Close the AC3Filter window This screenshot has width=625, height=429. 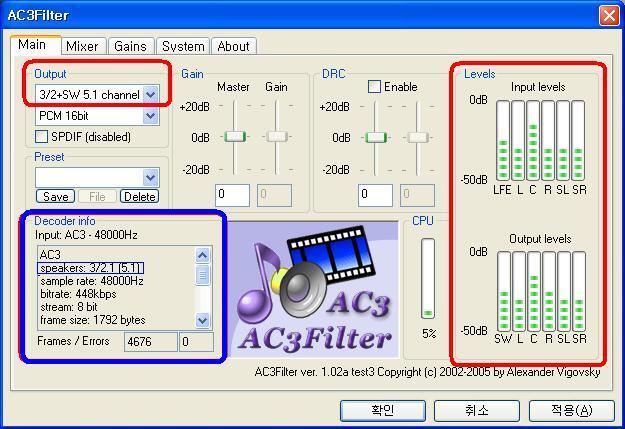(609, 16)
